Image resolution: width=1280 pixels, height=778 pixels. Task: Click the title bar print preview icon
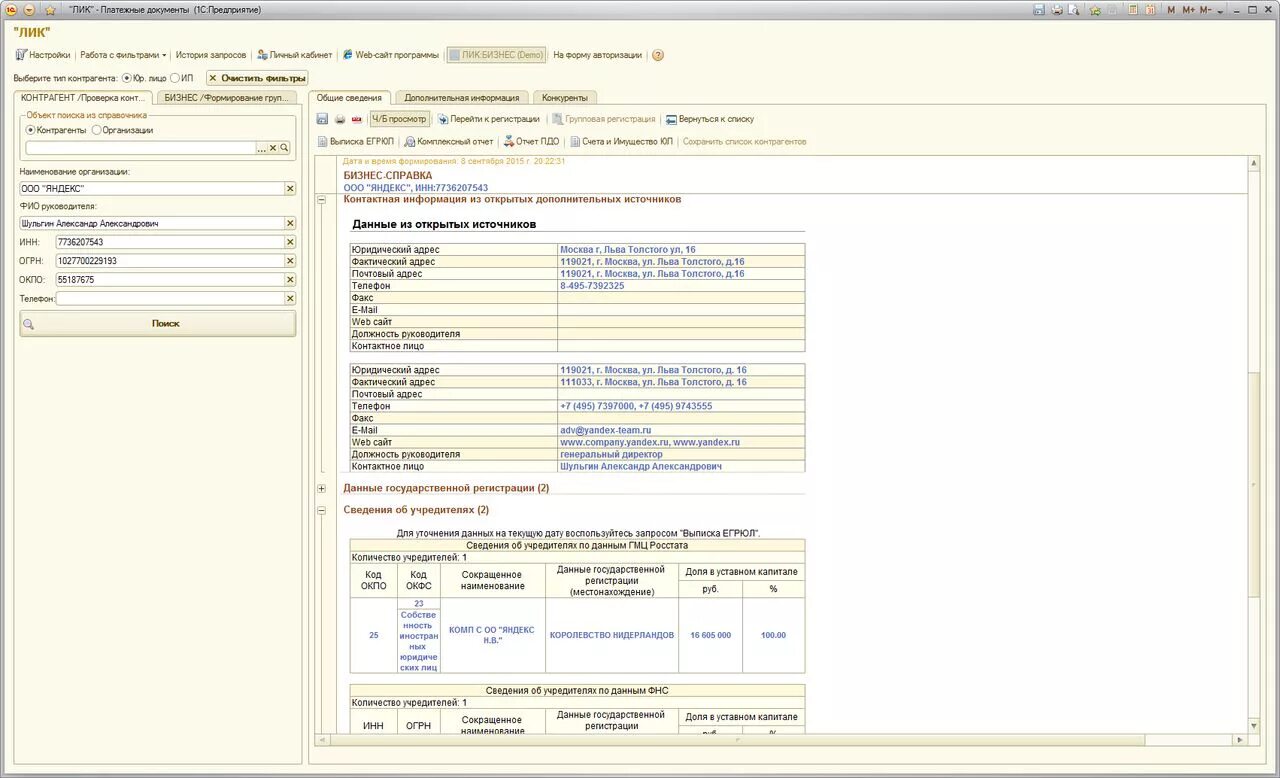point(1074,9)
